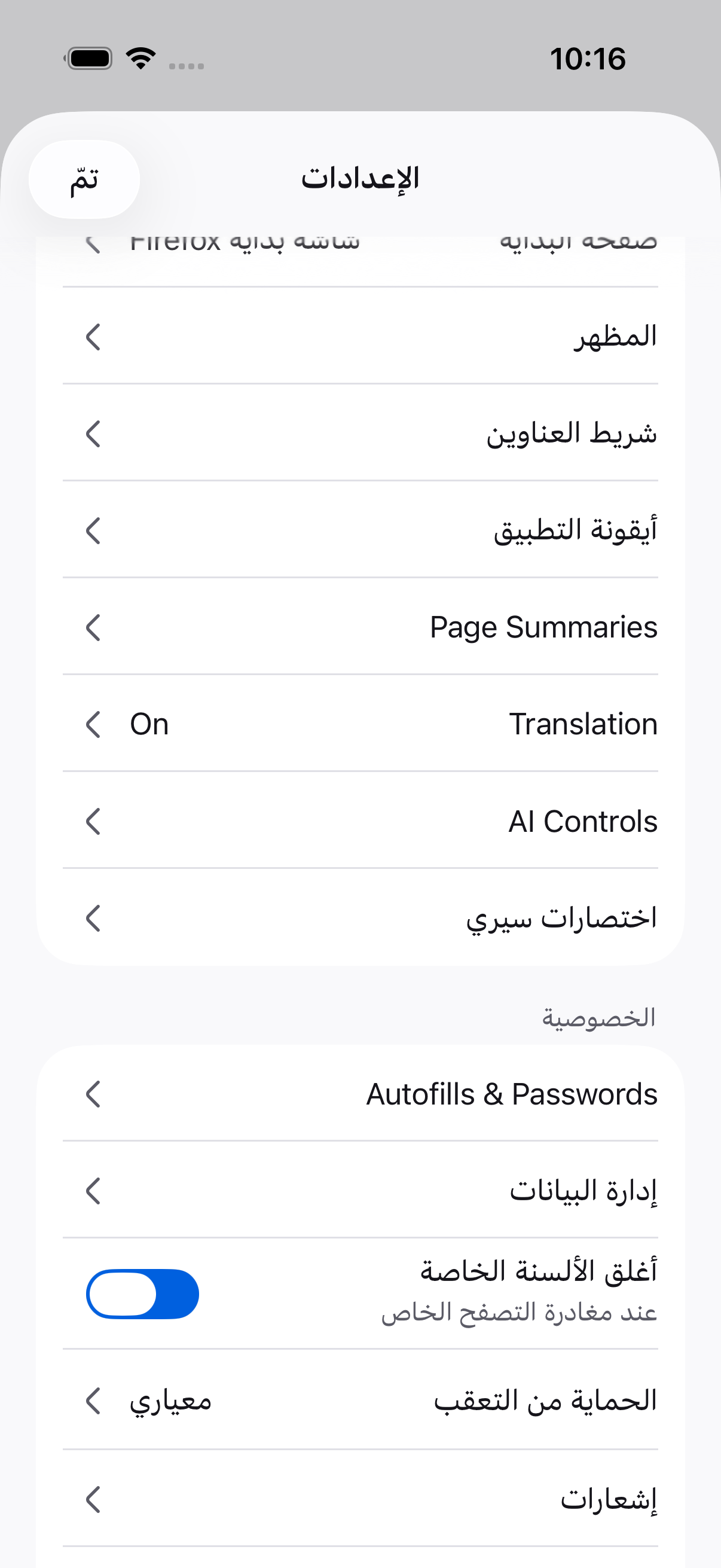
Task: Open the Translation settings item
Action: coord(360,724)
